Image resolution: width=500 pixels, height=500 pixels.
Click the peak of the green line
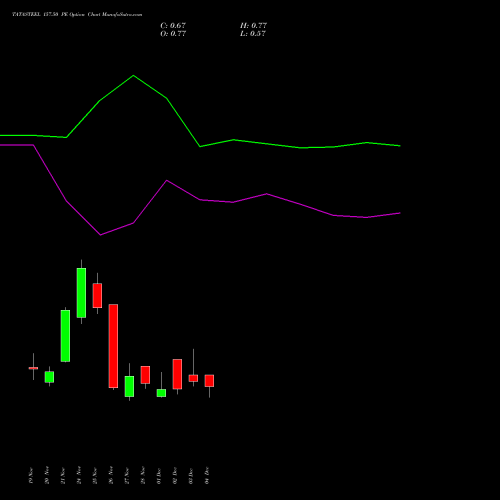click(133, 76)
